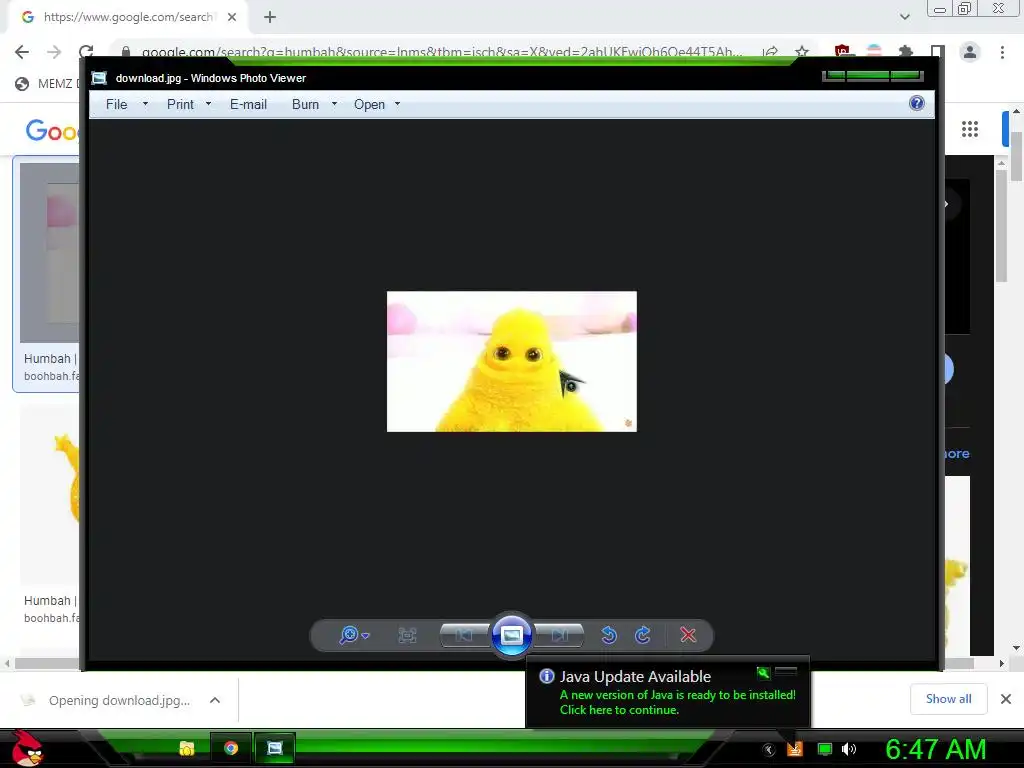The width and height of the screenshot is (1024, 768).
Task: Open network tray icon
Action: pos(825,750)
